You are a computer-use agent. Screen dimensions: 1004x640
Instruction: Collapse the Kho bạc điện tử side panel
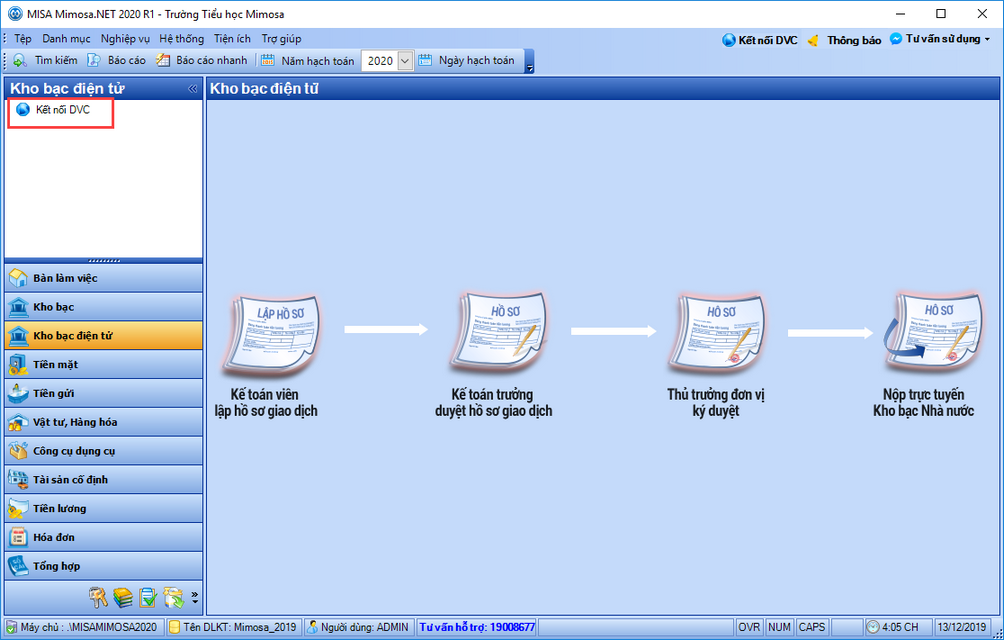(x=192, y=89)
